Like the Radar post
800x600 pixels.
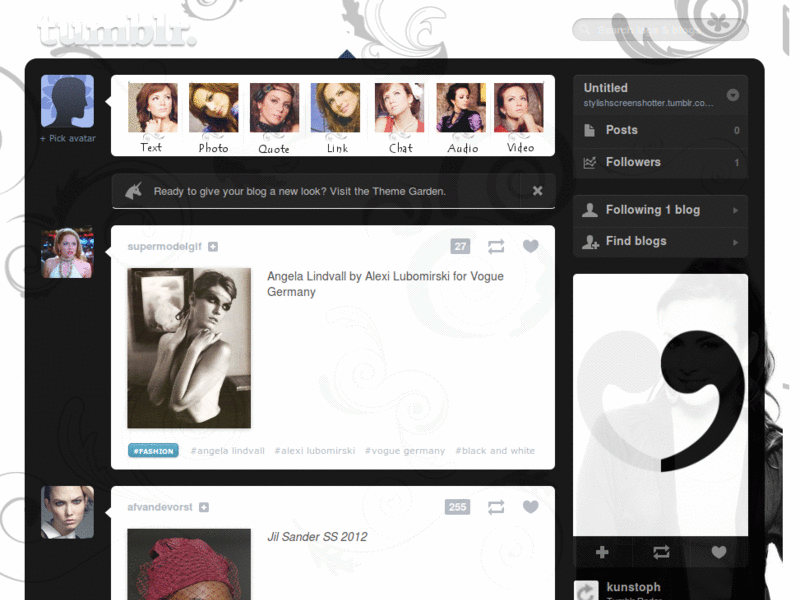click(x=719, y=552)
